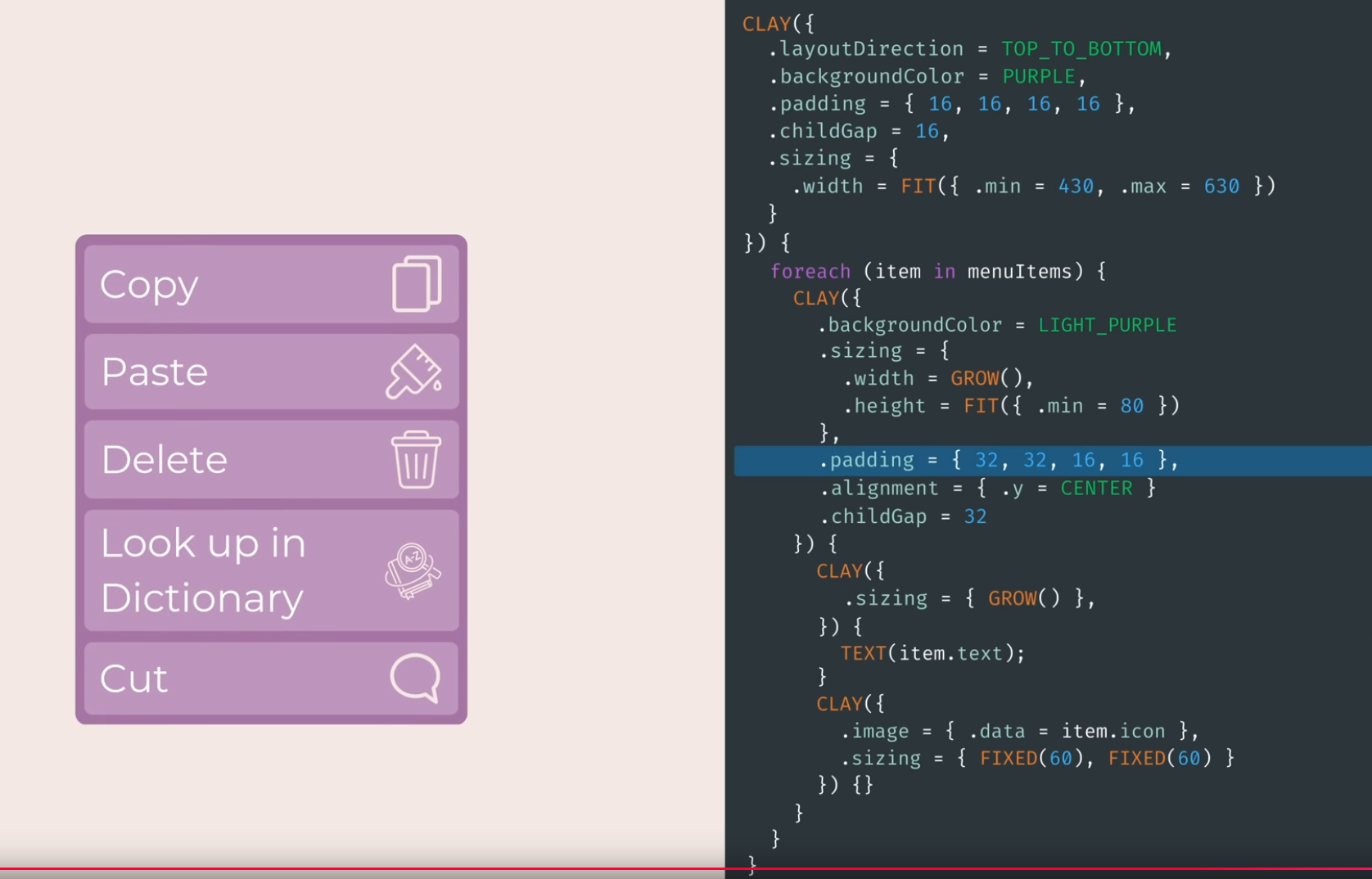Image resolution: width=1372 pixels, height=879 pixels.
Task: Pick the Delete menu label
Action: click(165, 460)
